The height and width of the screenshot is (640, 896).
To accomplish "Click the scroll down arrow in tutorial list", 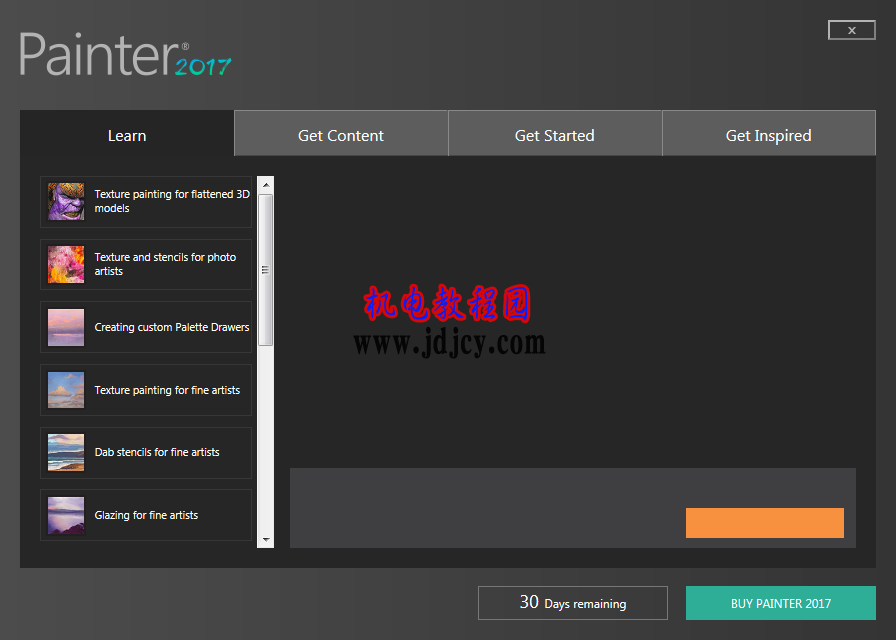I will tap(266, 539).
